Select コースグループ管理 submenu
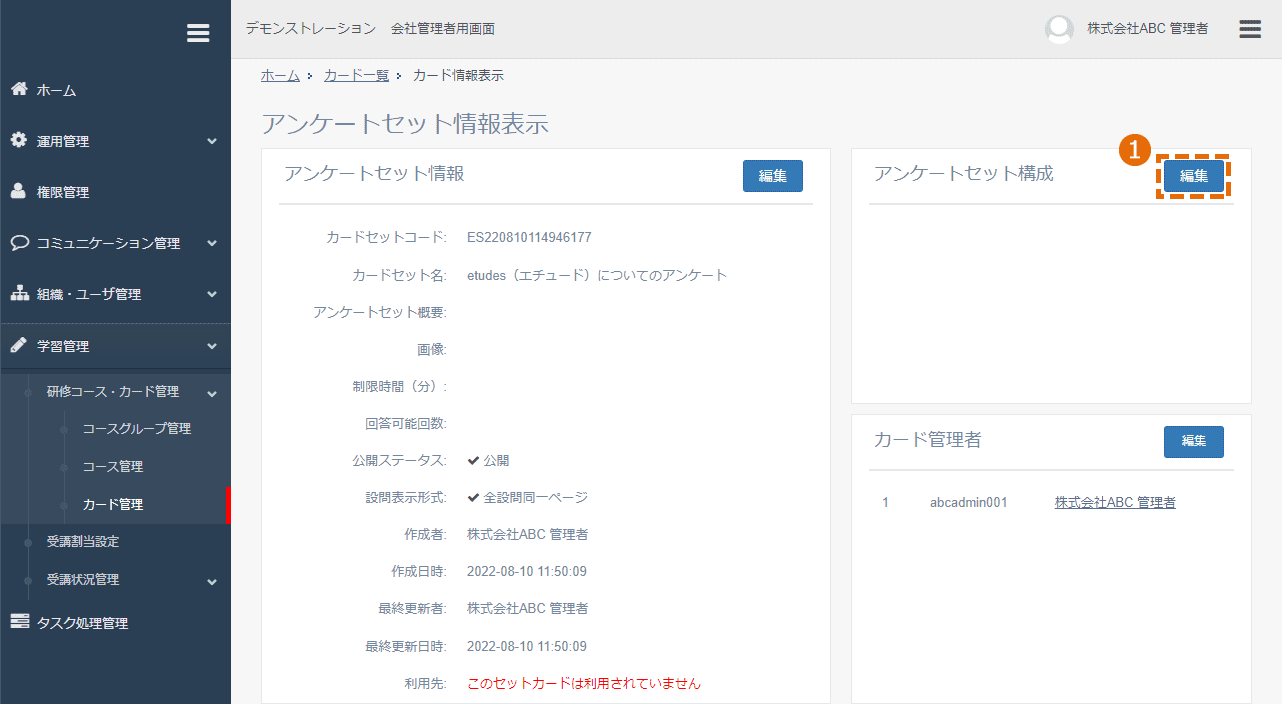Viewport: 1282px width, 704px height. point(137,428)
